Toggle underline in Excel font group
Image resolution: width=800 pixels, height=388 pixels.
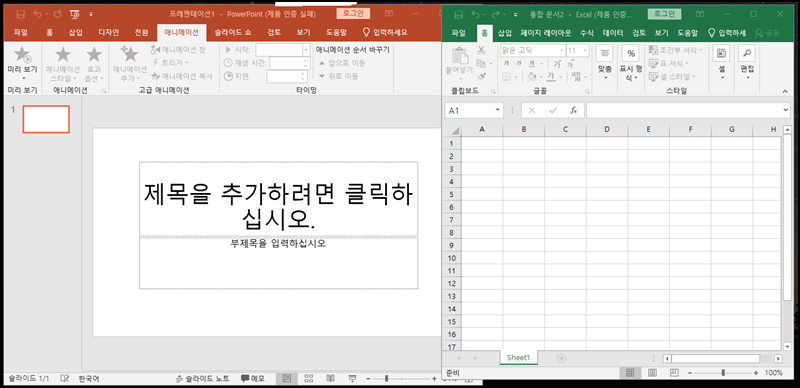pos(533,64)
